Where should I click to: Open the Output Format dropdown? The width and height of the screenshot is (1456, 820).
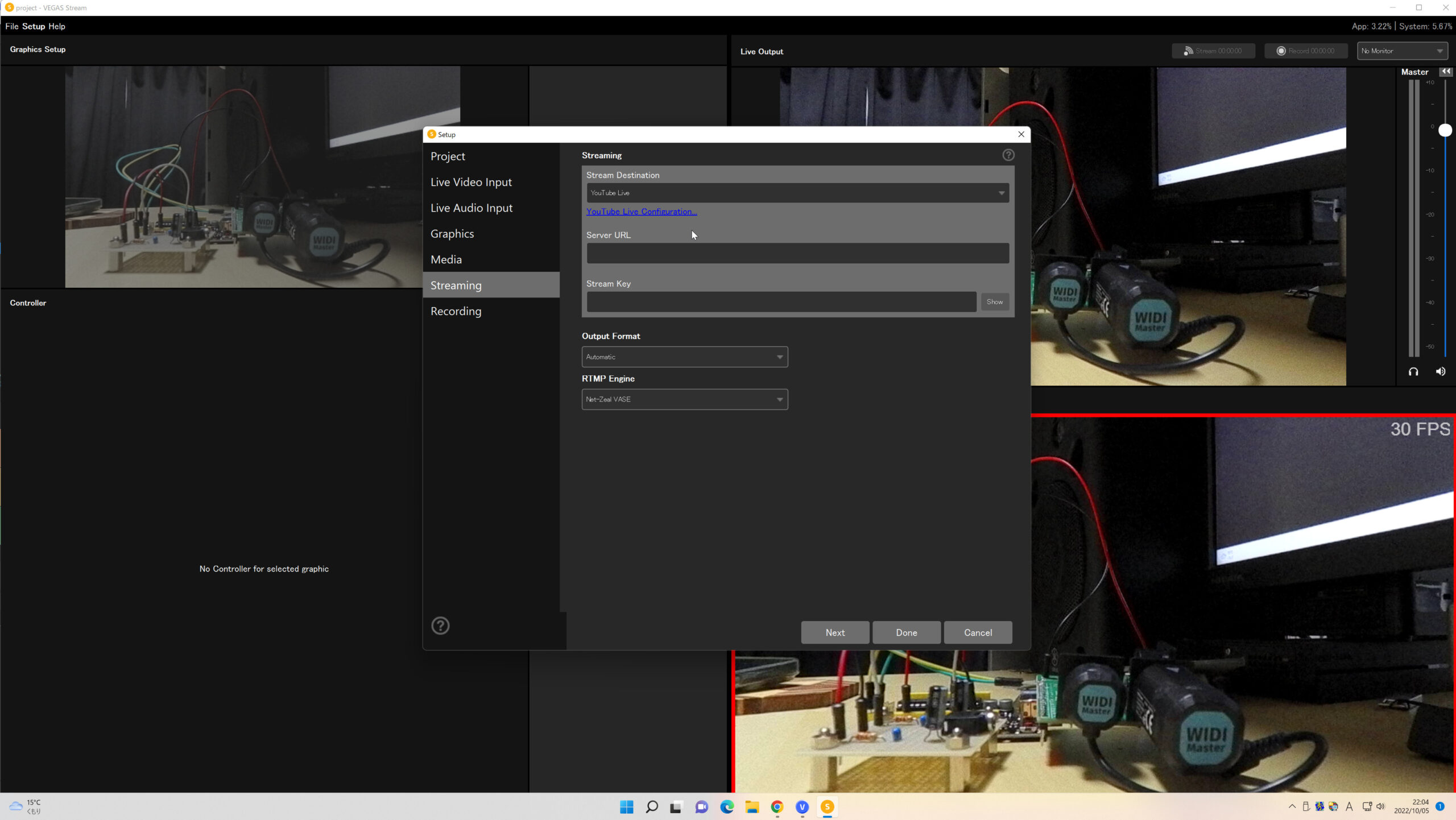[684, 357]
